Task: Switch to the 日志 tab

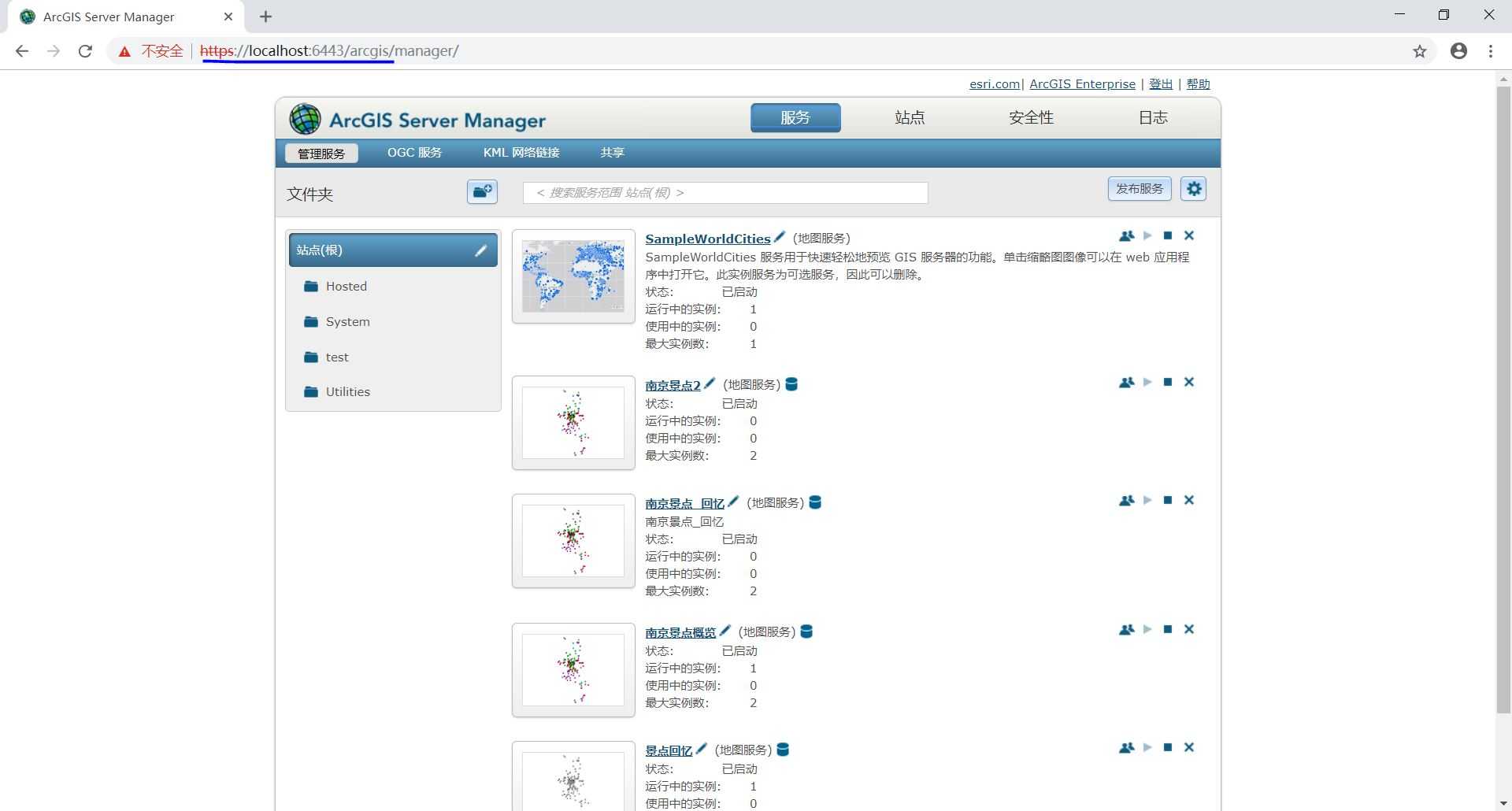Action: pos(1153,117)
